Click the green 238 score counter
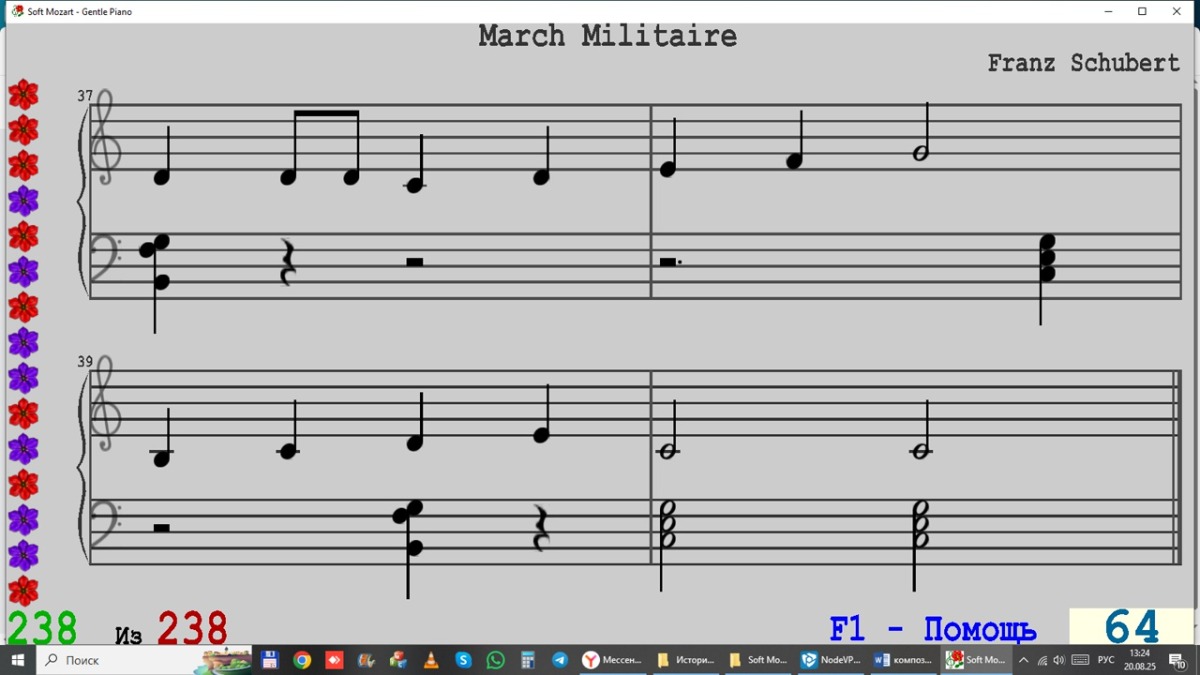 [42, 629]
